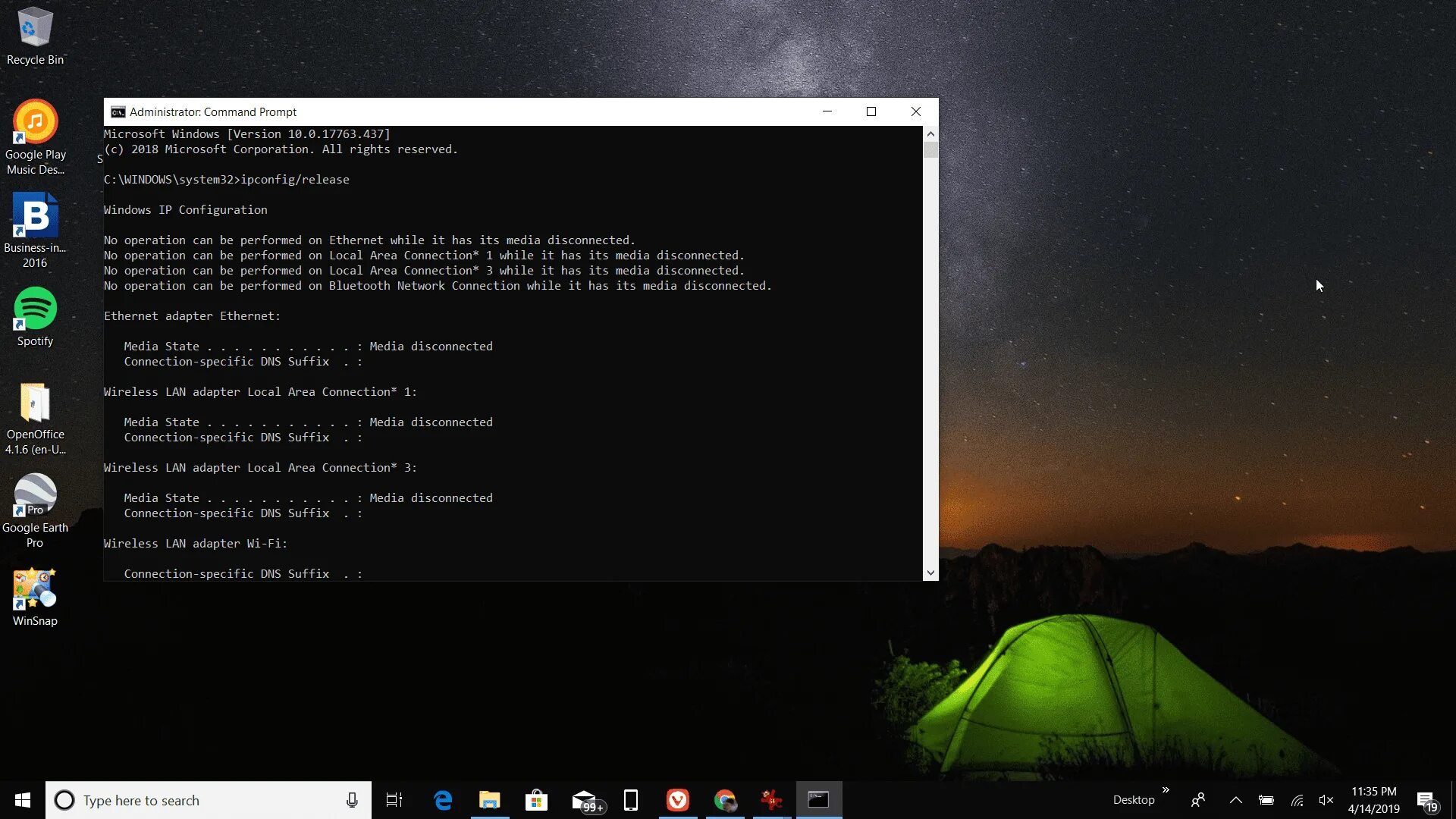Toggle the muted volume tray icon

pyautogui.click(x=1326, y=800)
